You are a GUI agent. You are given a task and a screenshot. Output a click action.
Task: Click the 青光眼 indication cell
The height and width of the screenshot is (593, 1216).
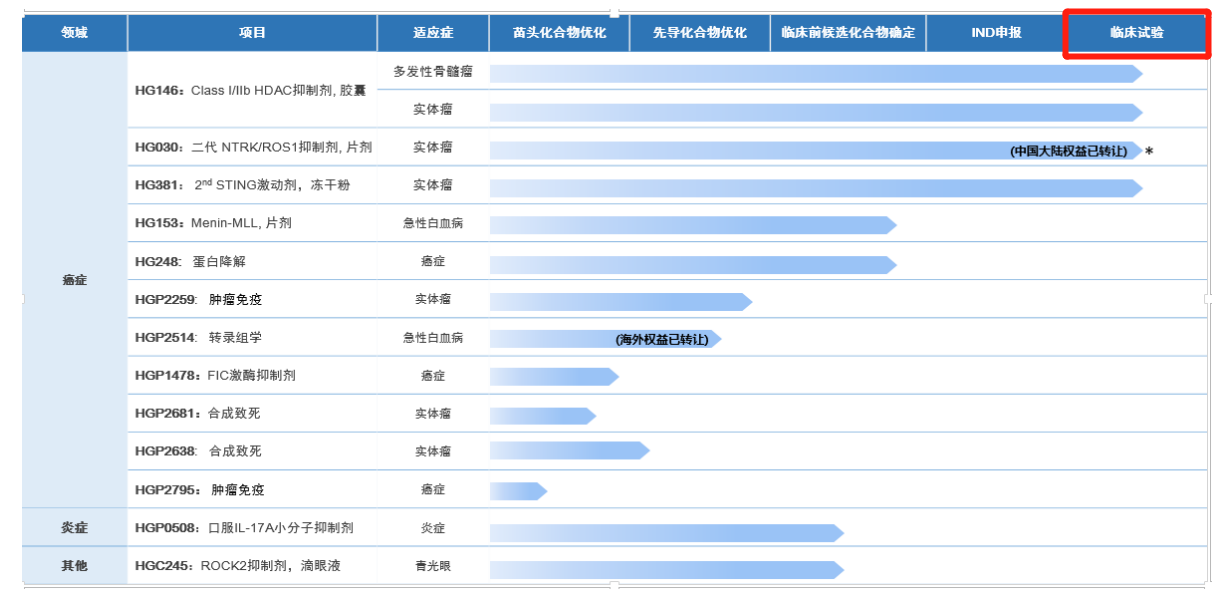click(433, 566)
